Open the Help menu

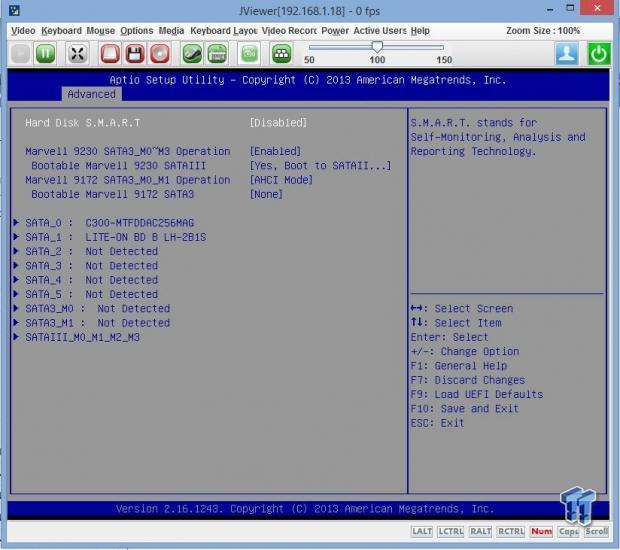click(420, 31)
